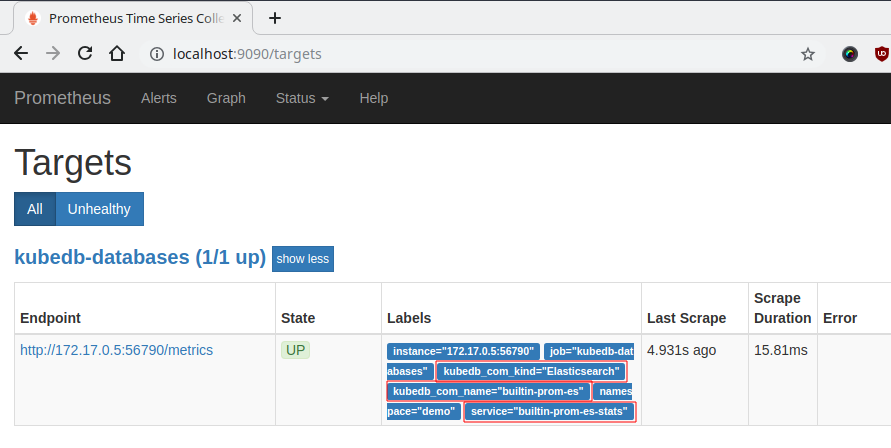
Task: Open a new browser tab
Action: click(275, 18)
